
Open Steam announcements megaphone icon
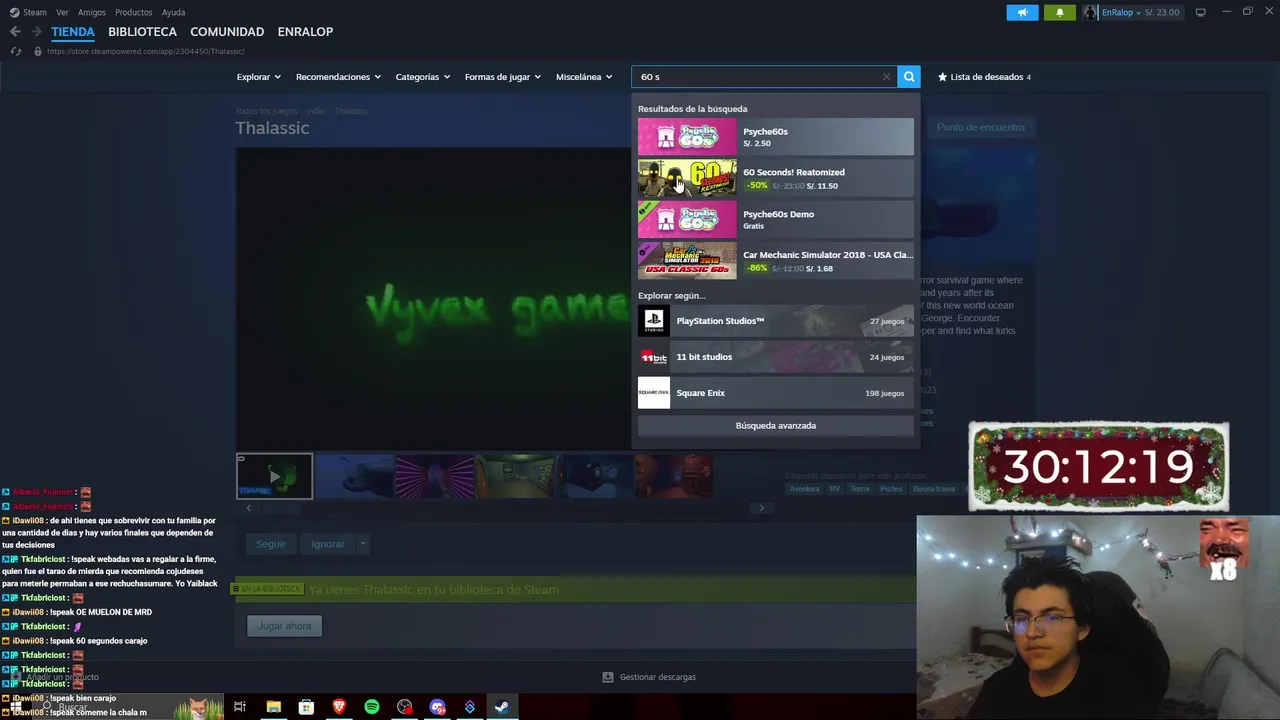pyautogui.click(x=1022, y=12)
